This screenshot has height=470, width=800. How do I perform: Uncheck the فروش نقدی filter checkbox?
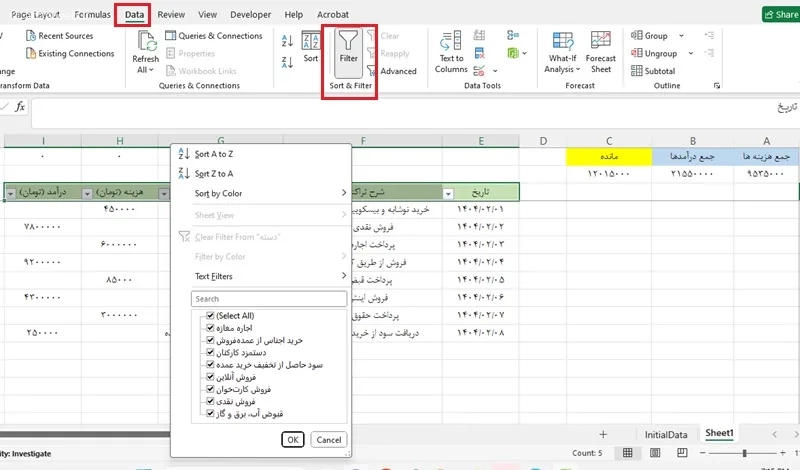(210, 401)
